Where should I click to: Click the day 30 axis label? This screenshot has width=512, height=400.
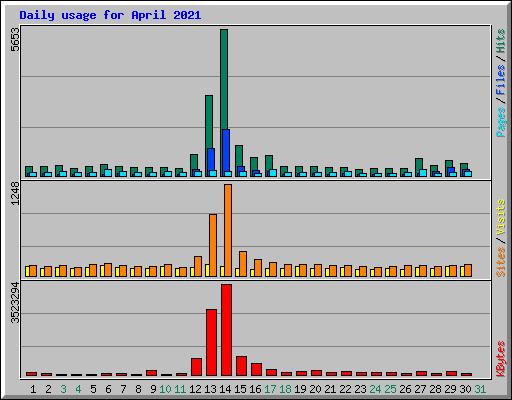click(x=465, y=389)
